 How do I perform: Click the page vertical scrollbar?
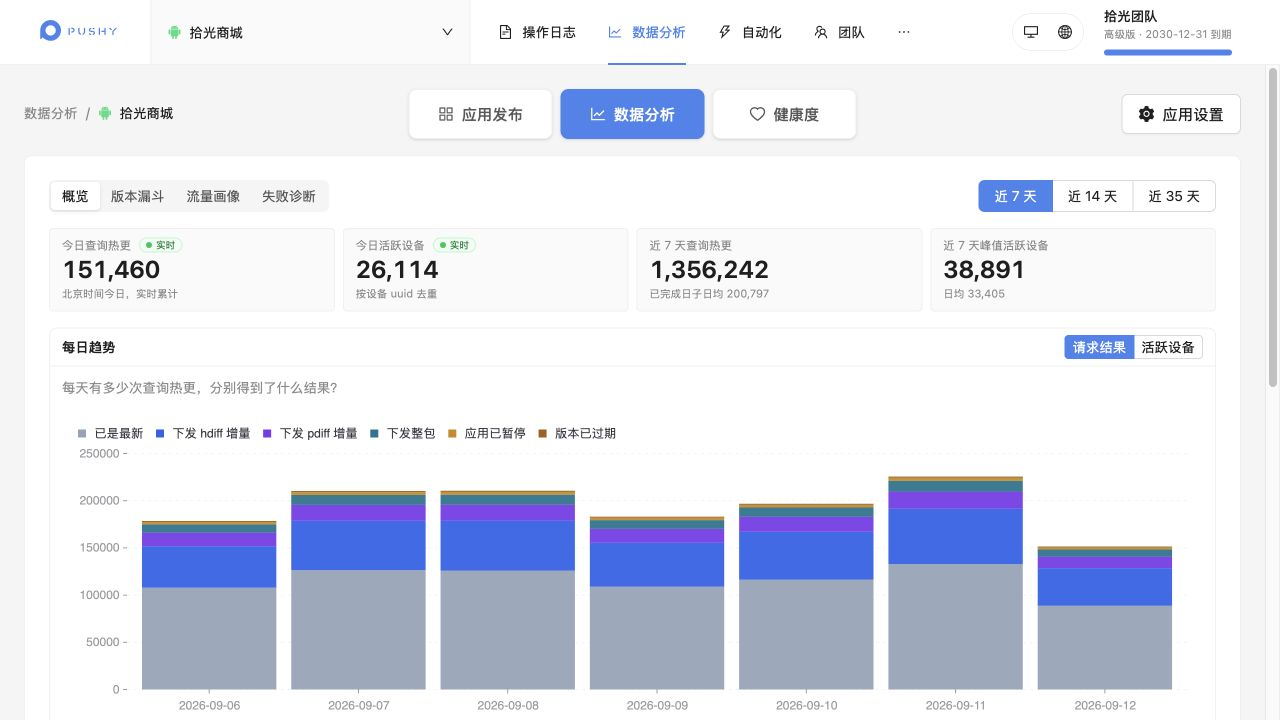click(1273, 227)
